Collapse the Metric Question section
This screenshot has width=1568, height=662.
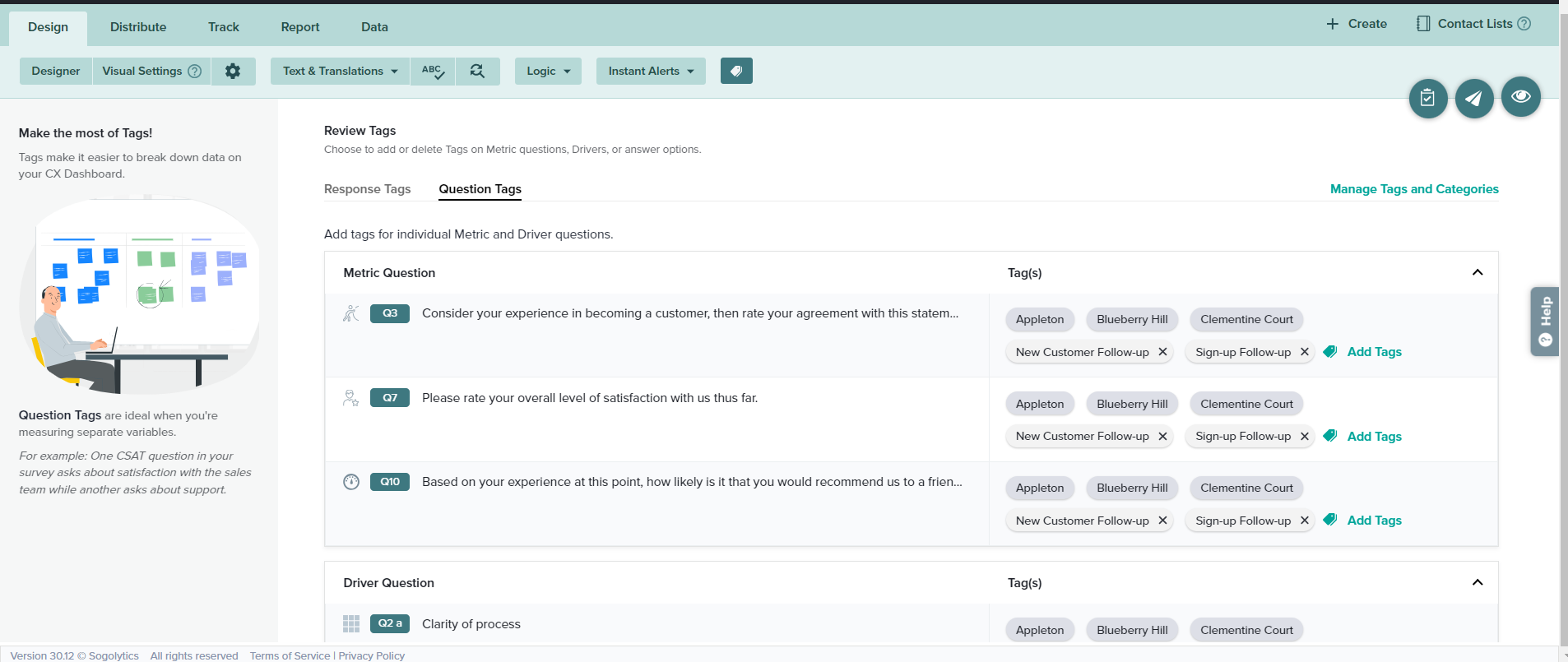click(x=1477, y=273)
